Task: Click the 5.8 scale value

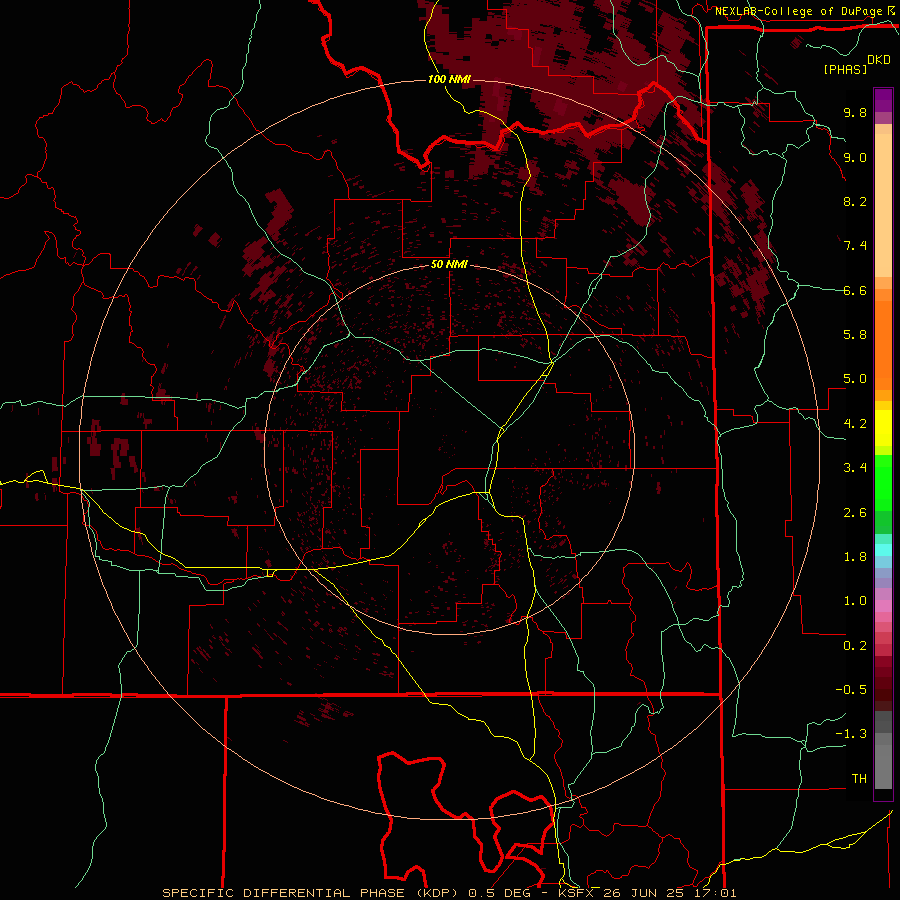Action: pyautogui.click(x=855, y=335)
